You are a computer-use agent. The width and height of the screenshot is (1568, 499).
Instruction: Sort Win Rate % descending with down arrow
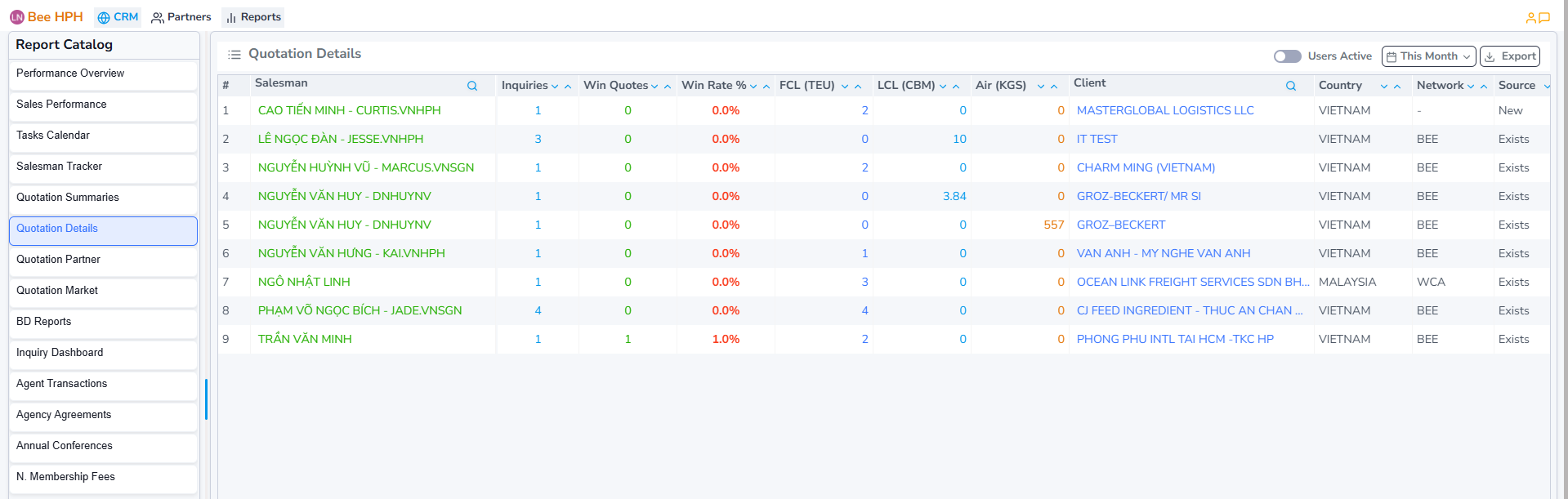(x=753, y=87)
